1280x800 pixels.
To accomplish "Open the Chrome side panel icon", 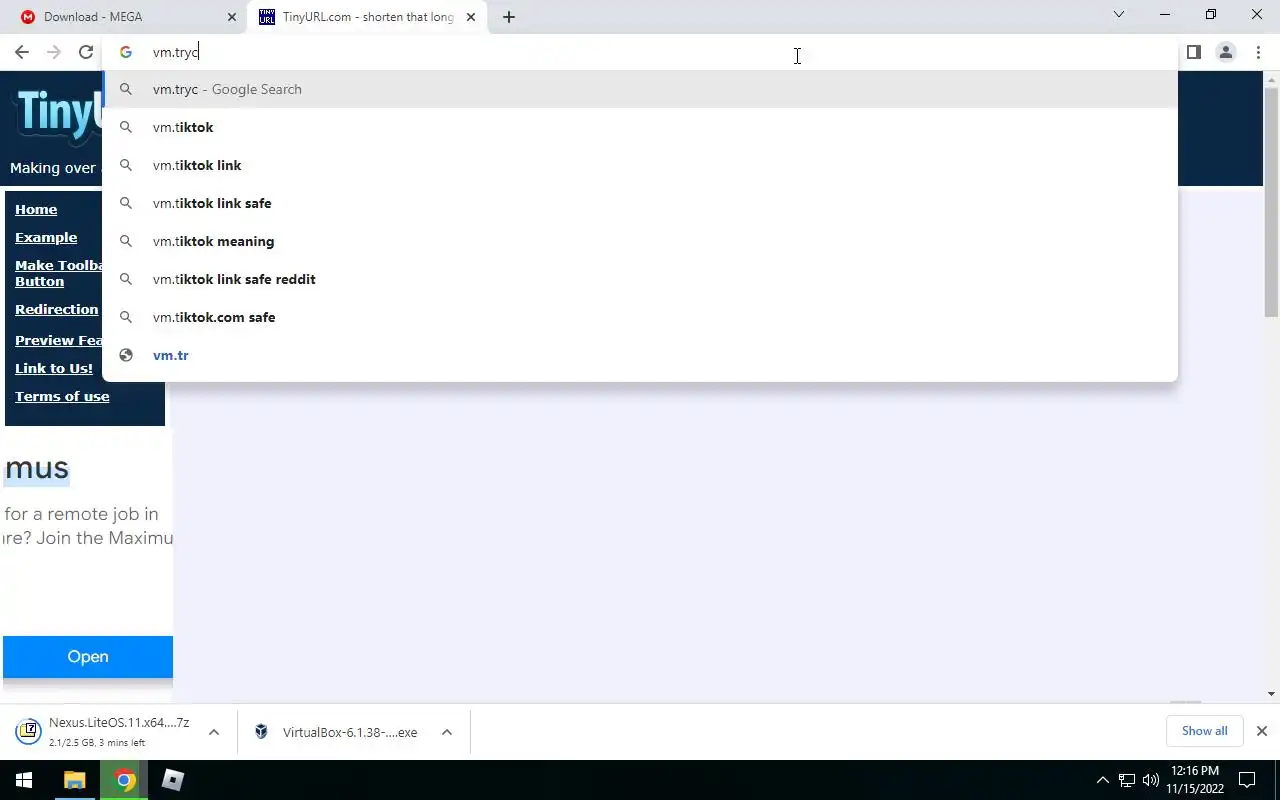I will 1194,52.
